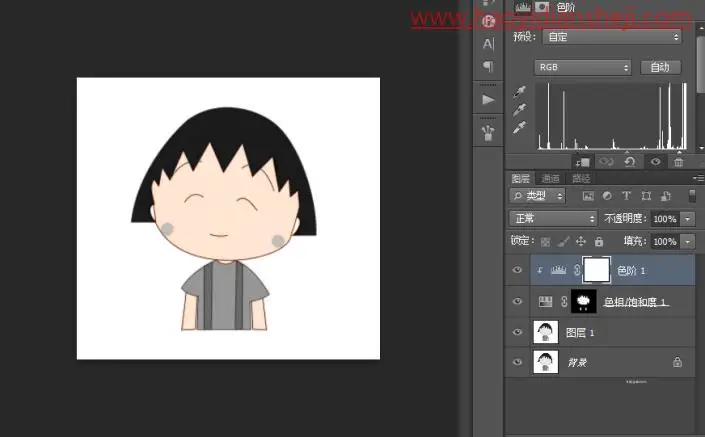Filter layers by shape layers
This screenshot has height=437, width=705.
646,196
